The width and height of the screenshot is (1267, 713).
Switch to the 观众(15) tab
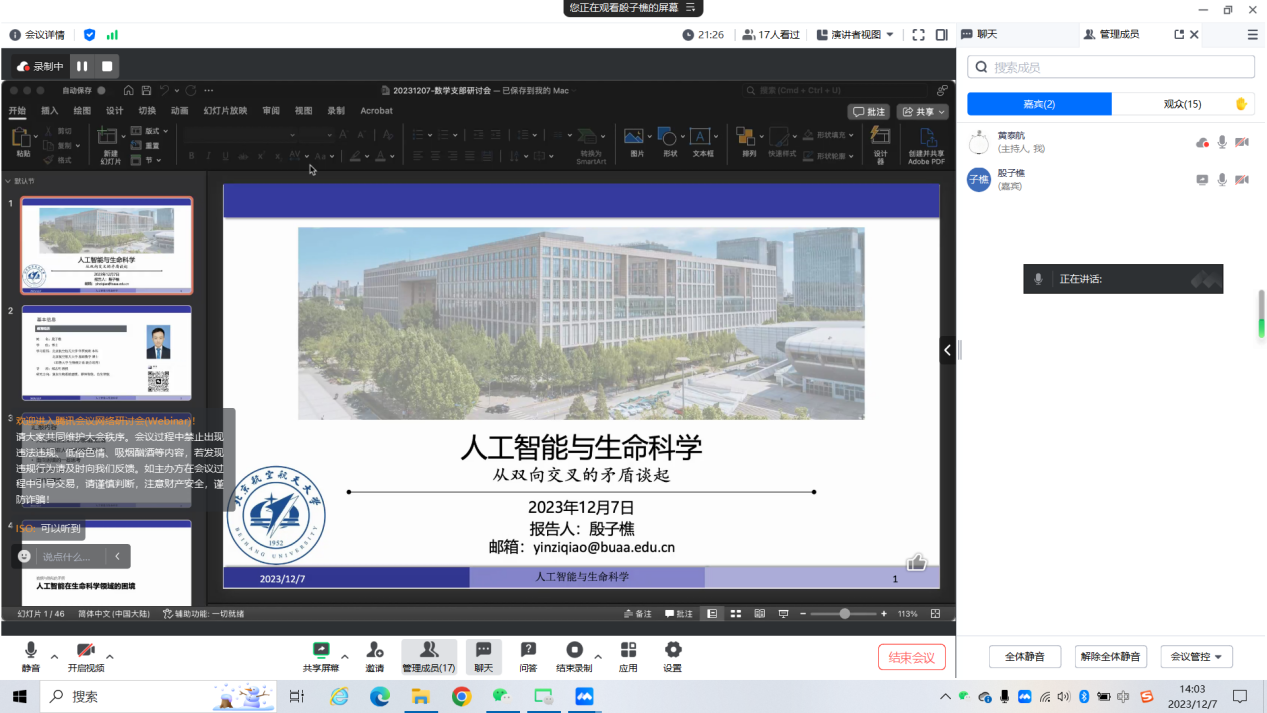coord(1182,104)
